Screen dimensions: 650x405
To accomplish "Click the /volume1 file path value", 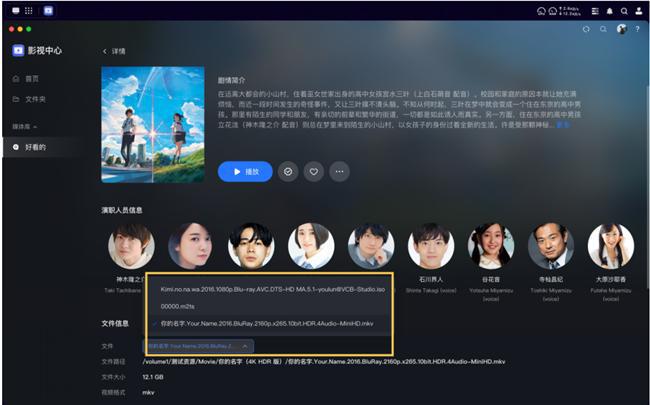I will point(324,362).
